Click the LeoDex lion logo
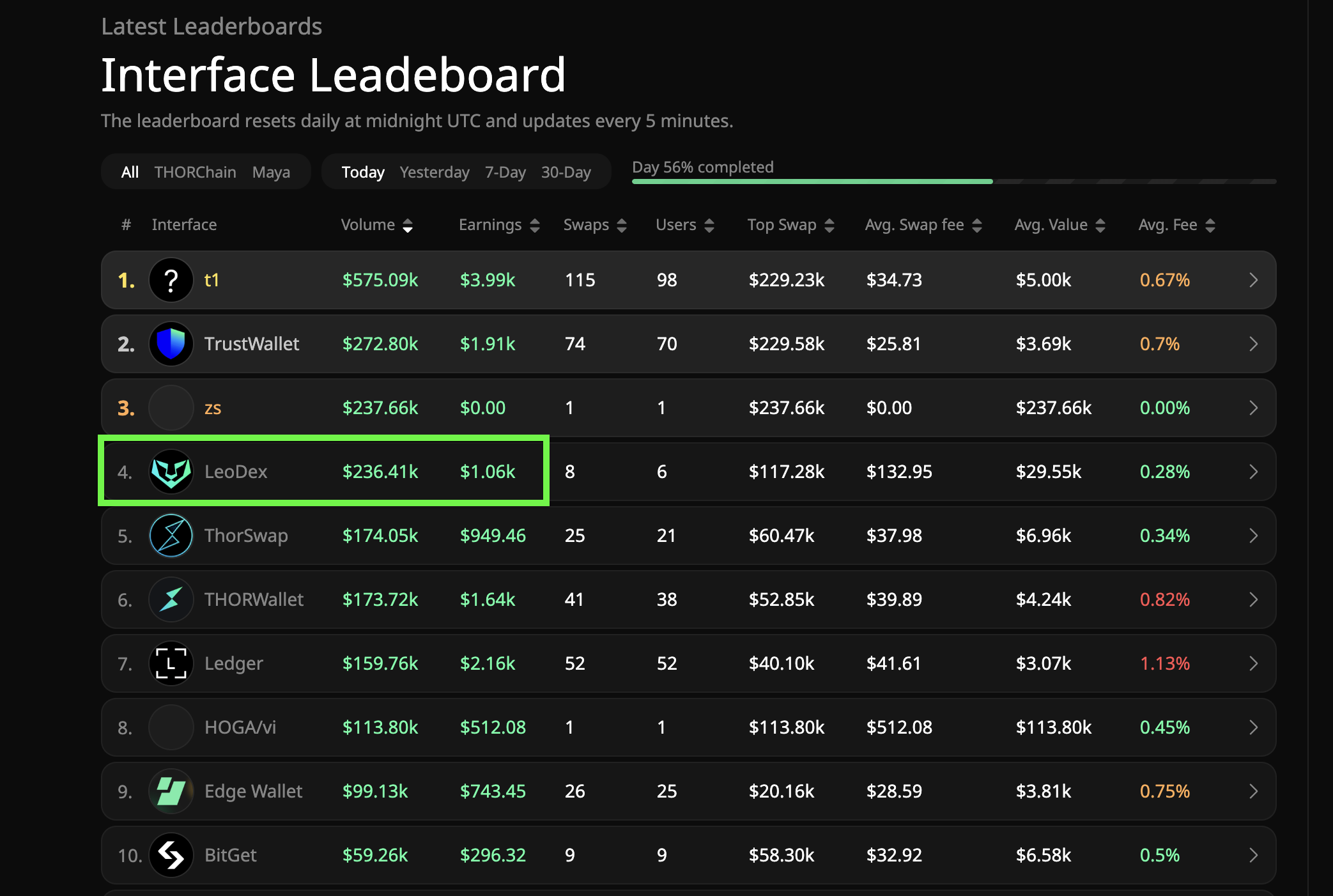Screen dimensions: 1333x896 click(171, 472)
